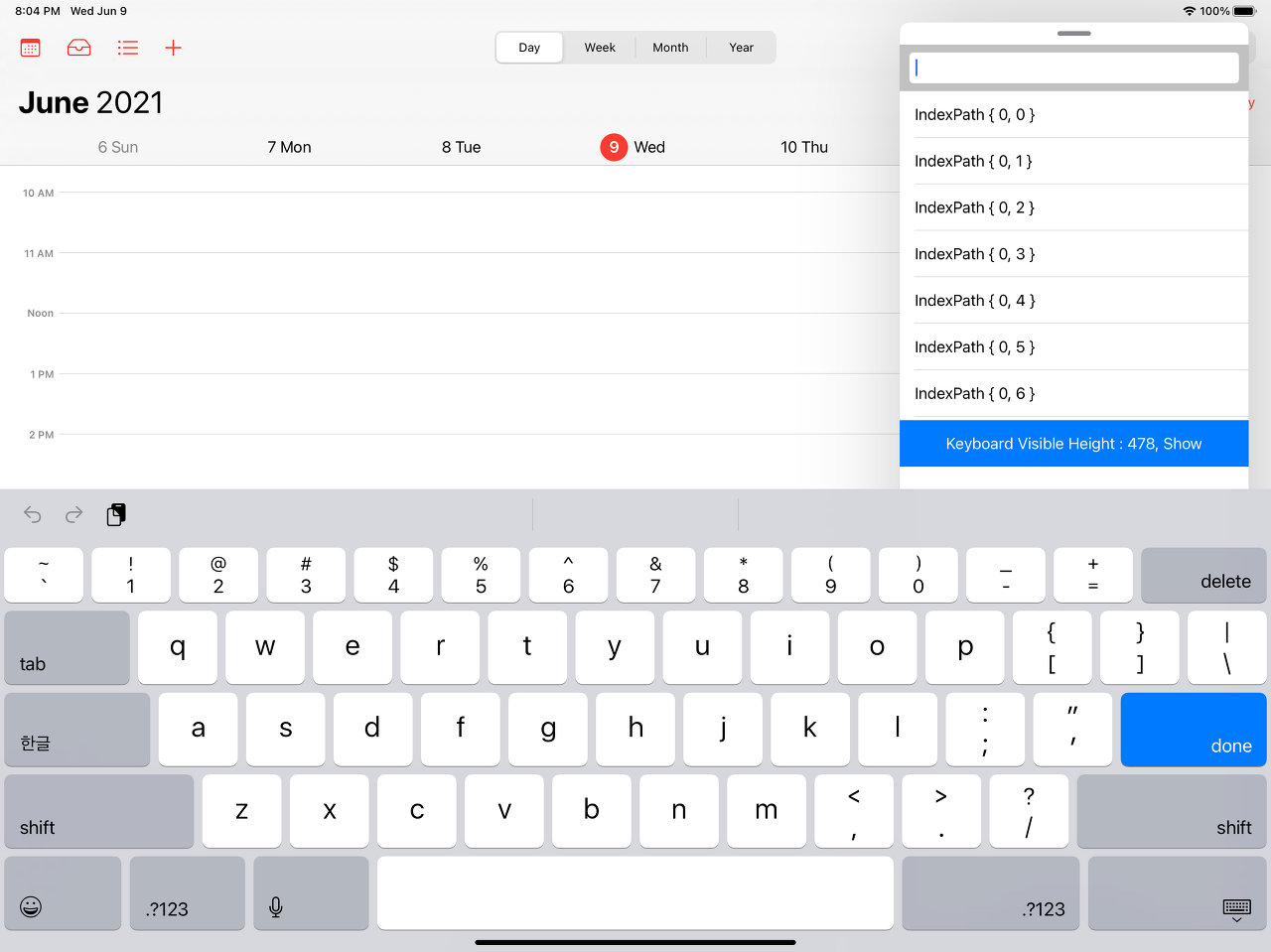Add a new event with plus icon
The height and width of the screenshot is (952, 1271).
[x=173, y=48]
